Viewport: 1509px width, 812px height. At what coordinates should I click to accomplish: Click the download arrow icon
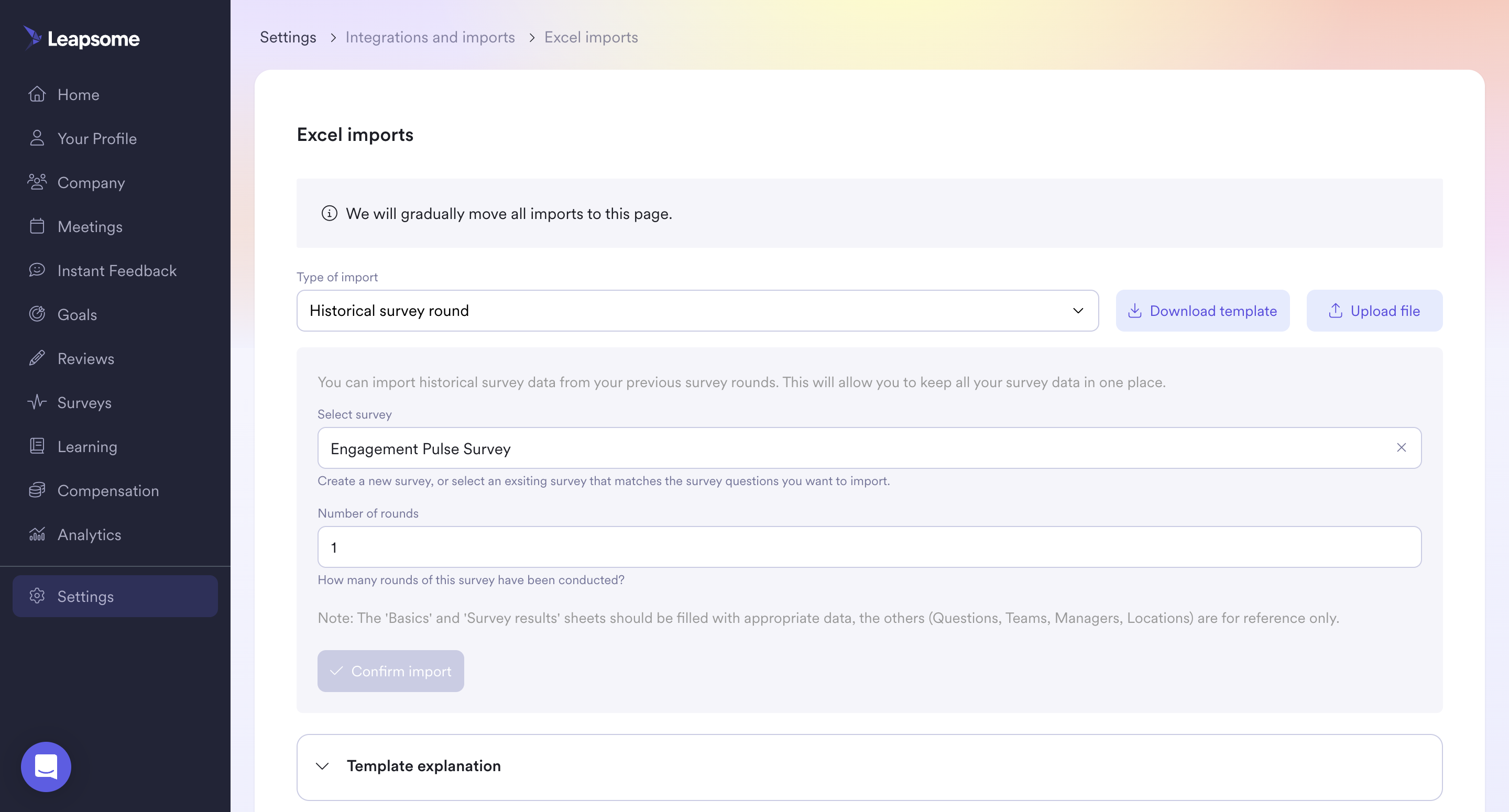[x=1135, y=311]
